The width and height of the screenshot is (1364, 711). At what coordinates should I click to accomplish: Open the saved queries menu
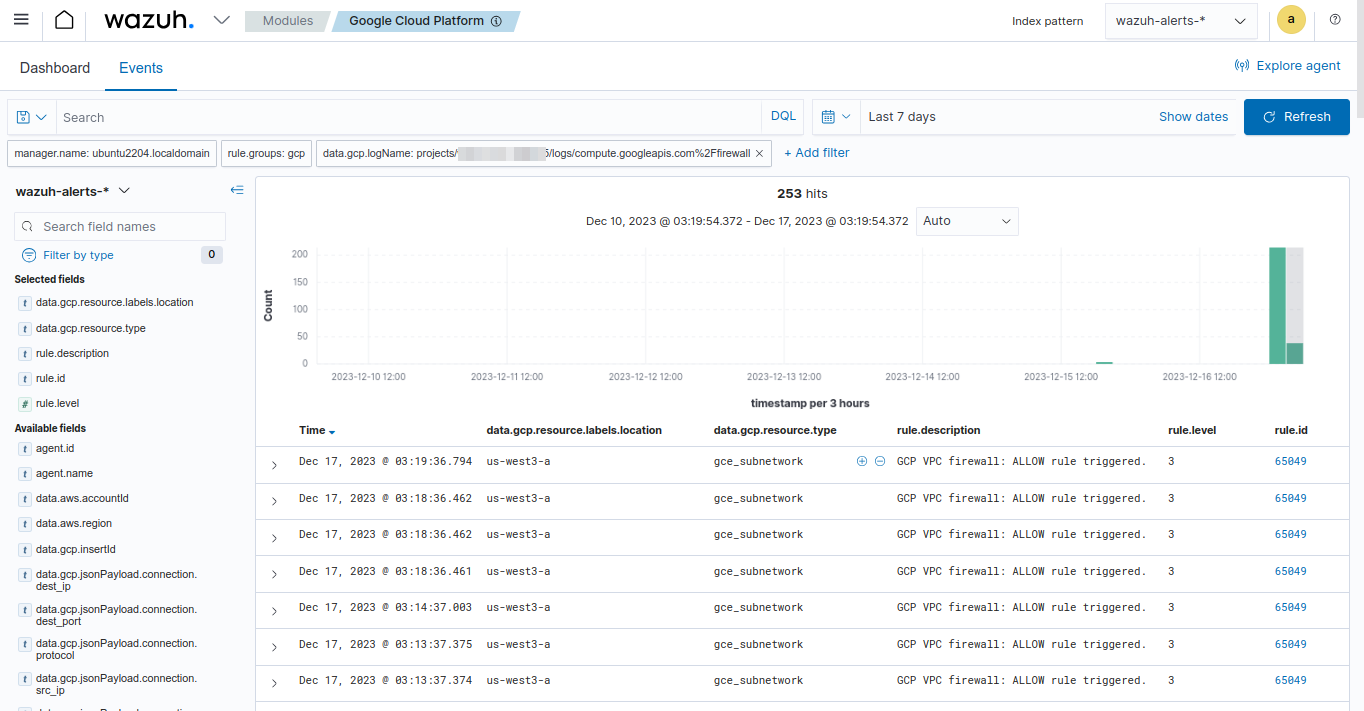tap(32, 117)
